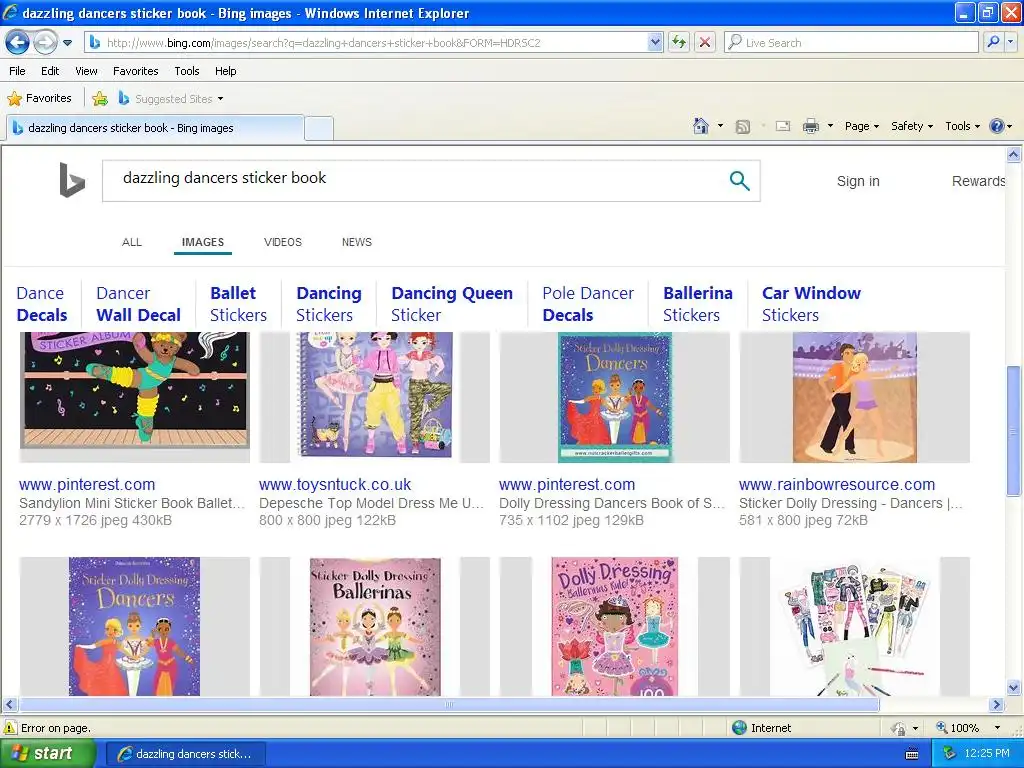Click the Print icon

tap(810, 126)
